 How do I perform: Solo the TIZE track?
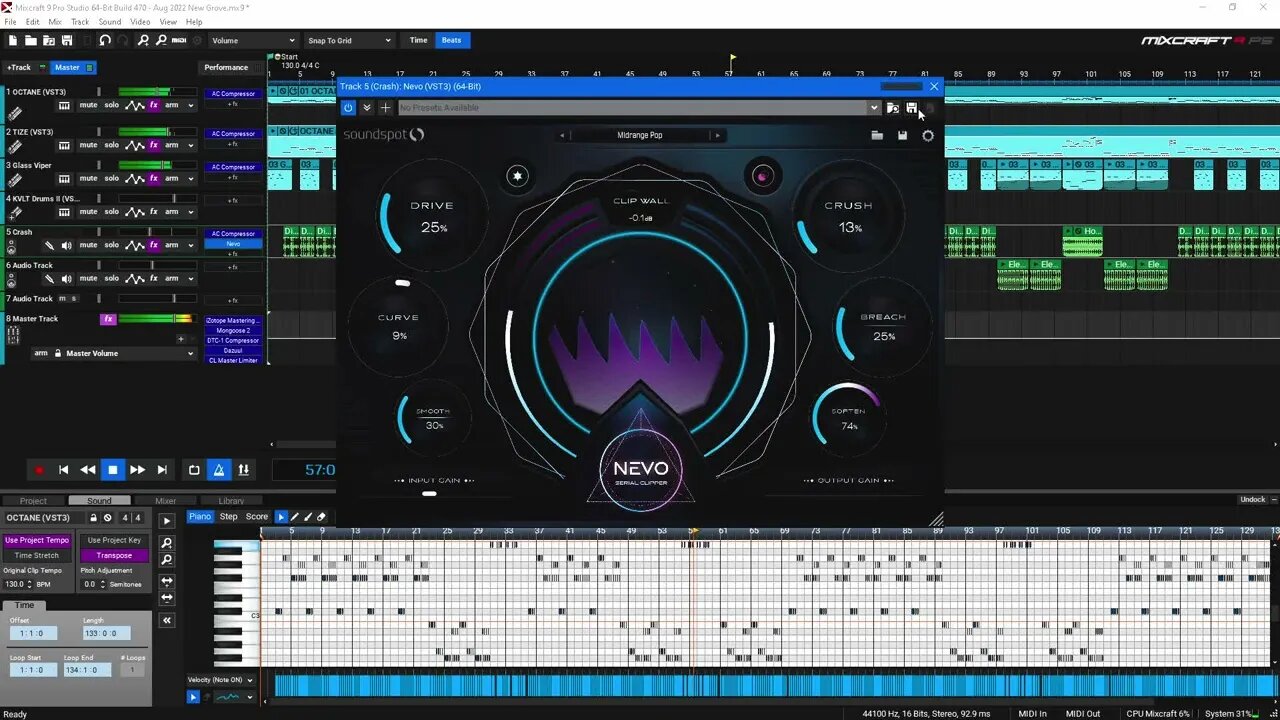pyautogui.click(x=112, y=145)
